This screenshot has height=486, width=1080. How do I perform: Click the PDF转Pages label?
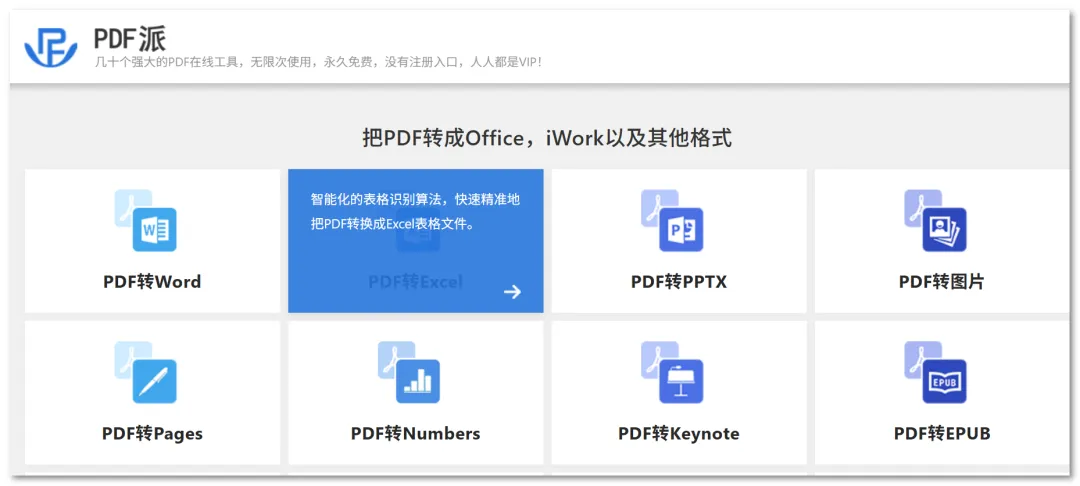152,434
